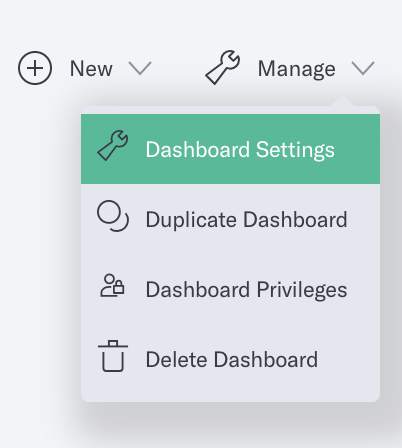Viewport: 402px width, 448px height.
Task: Click the trash can Delete Dashboard icon
Action: (x=113, y=356)
